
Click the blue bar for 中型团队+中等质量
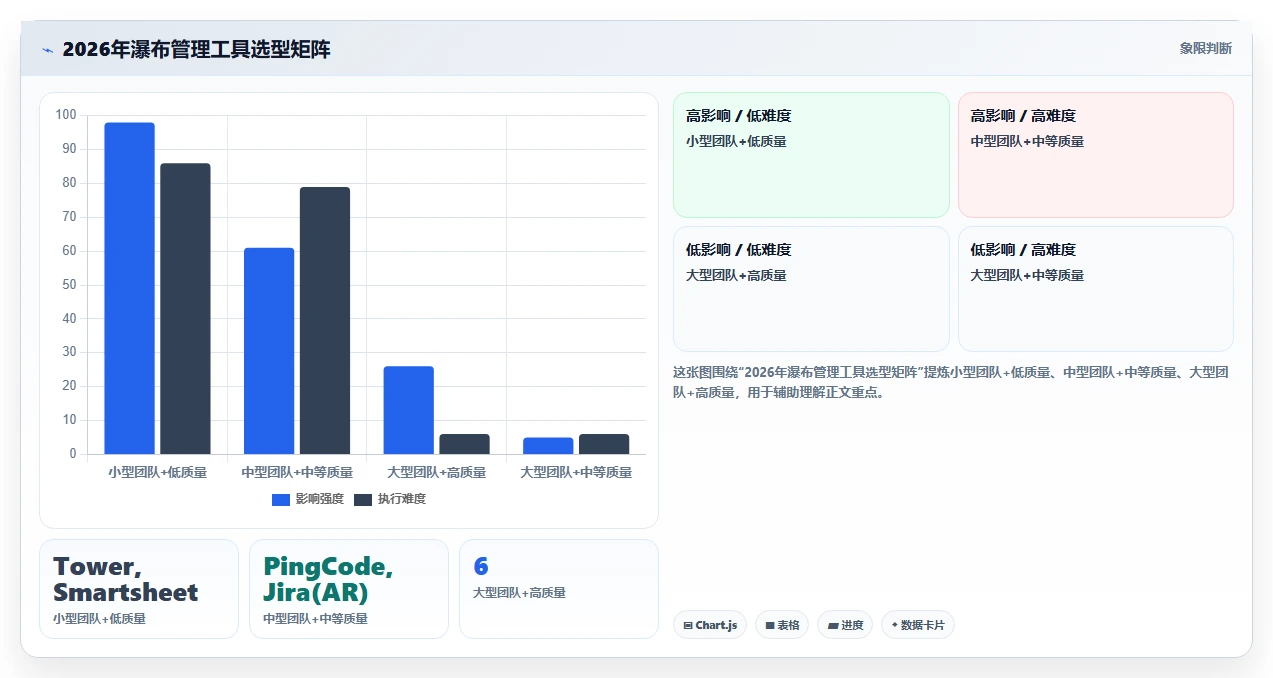(269, 351)
